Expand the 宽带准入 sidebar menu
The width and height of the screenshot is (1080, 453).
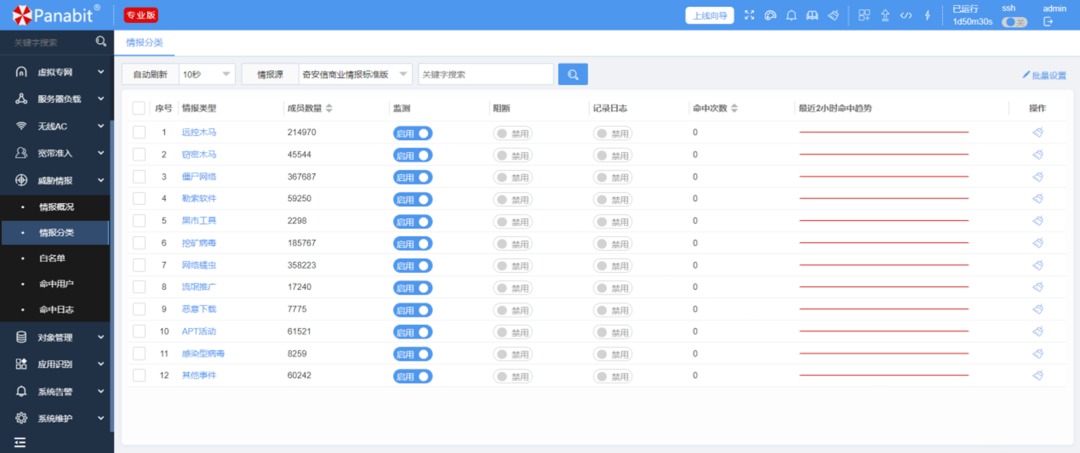[x=56, y=153]
